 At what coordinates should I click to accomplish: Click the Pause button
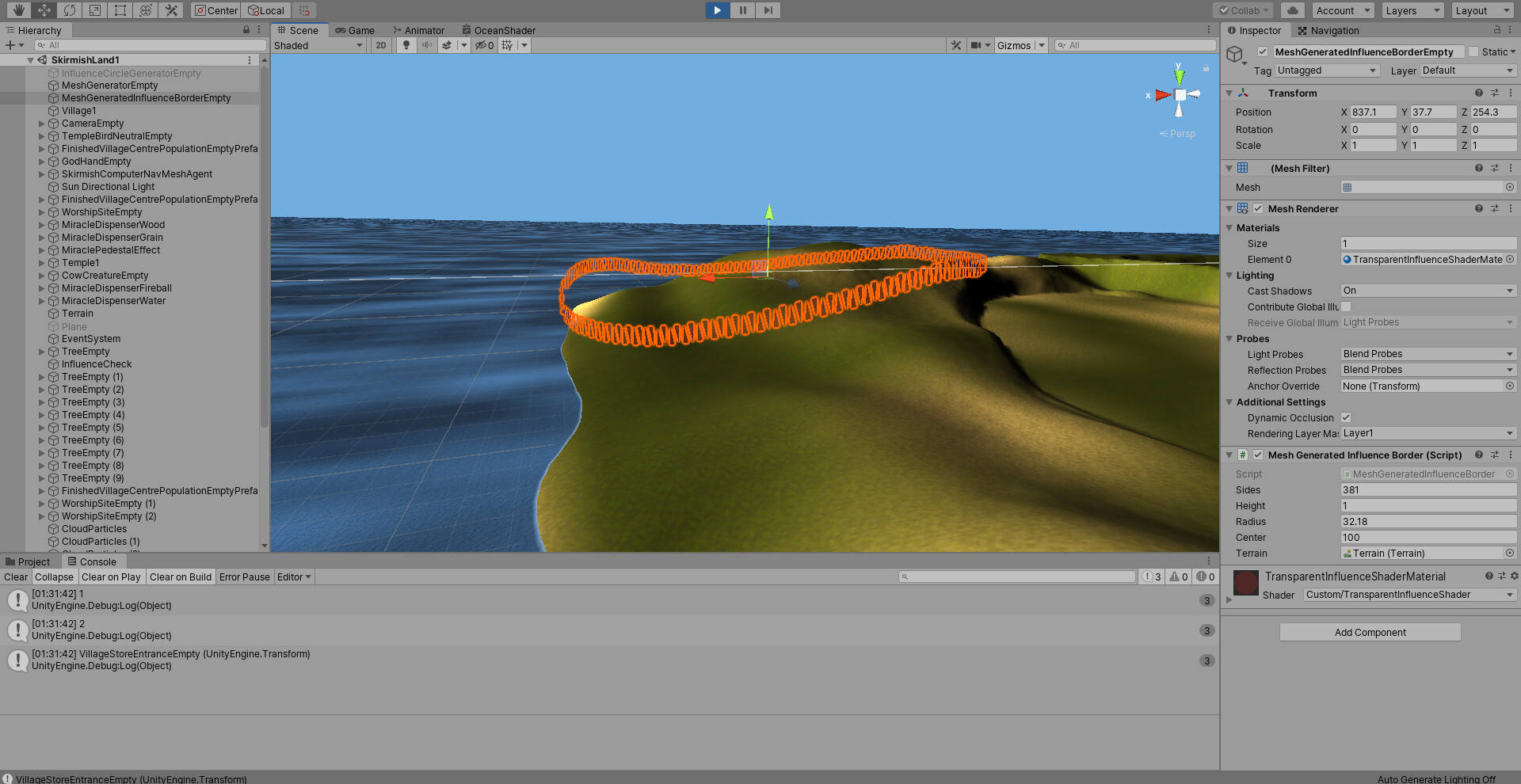pos(742,10)
